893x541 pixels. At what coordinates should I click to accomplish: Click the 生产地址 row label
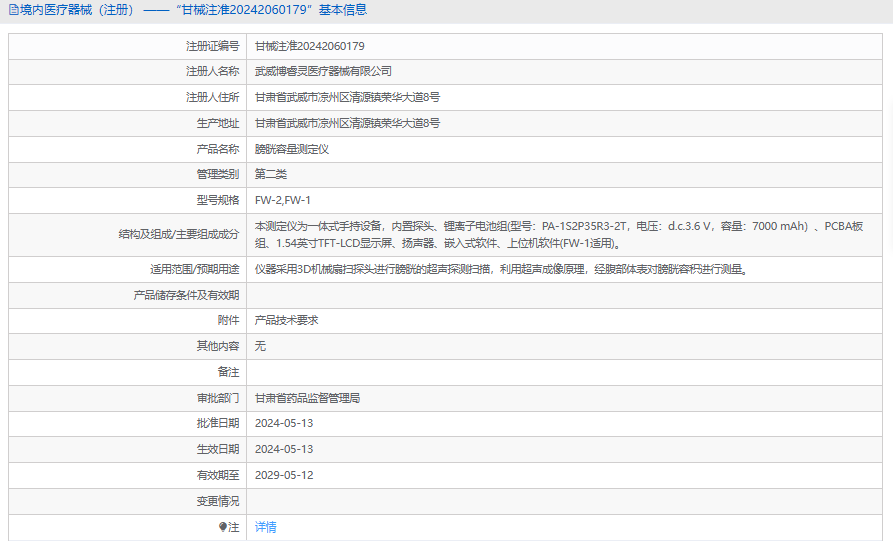coord(217,123)
